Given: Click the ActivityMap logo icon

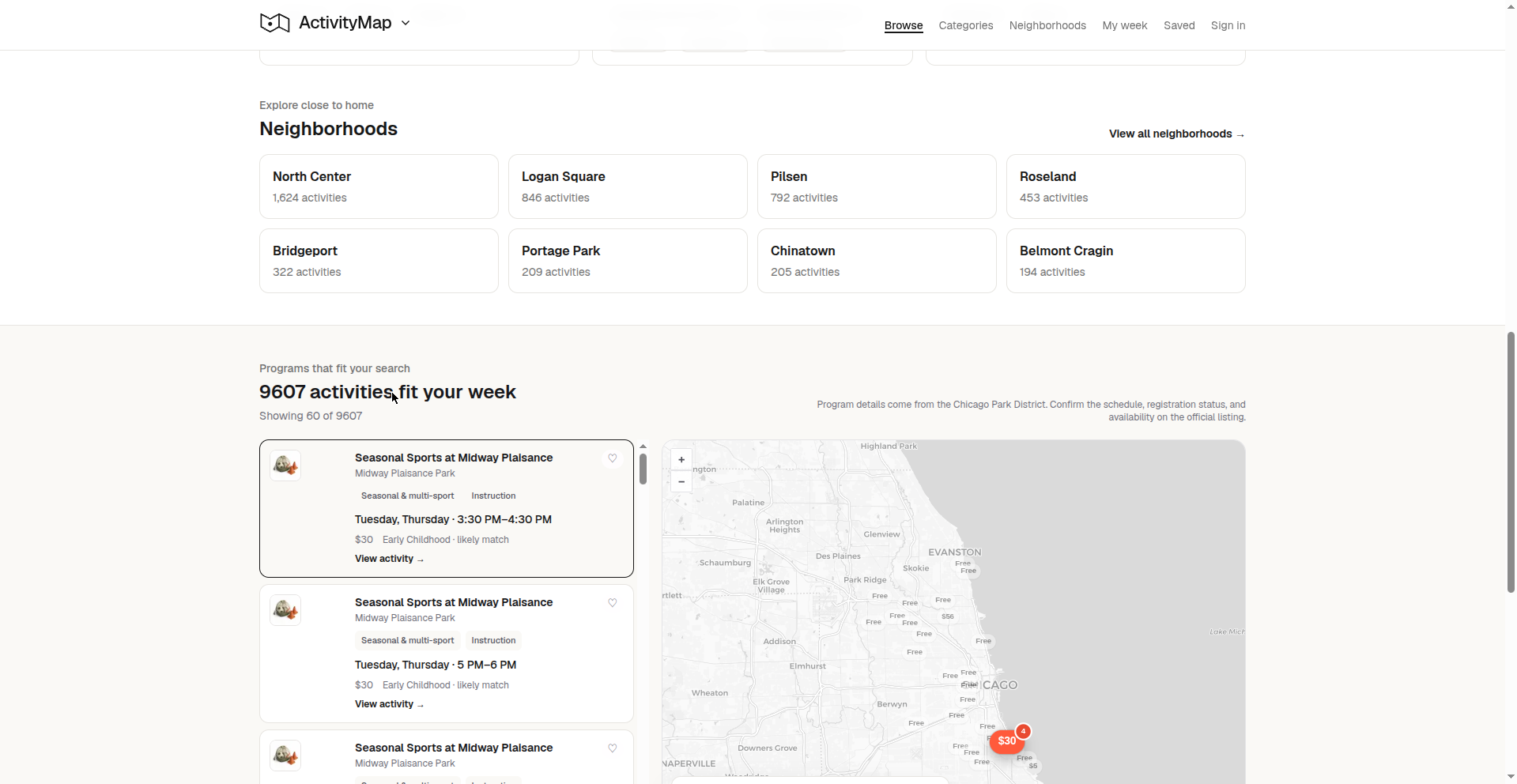Looking at the screenshot, I should [274, 23].
